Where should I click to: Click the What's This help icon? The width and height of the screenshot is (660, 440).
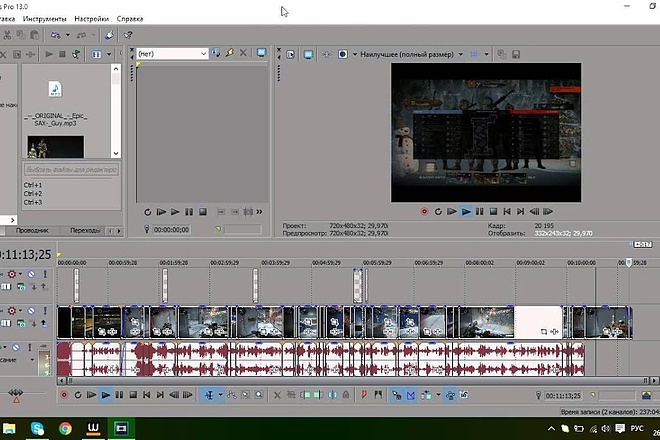[x=128, y=35]
